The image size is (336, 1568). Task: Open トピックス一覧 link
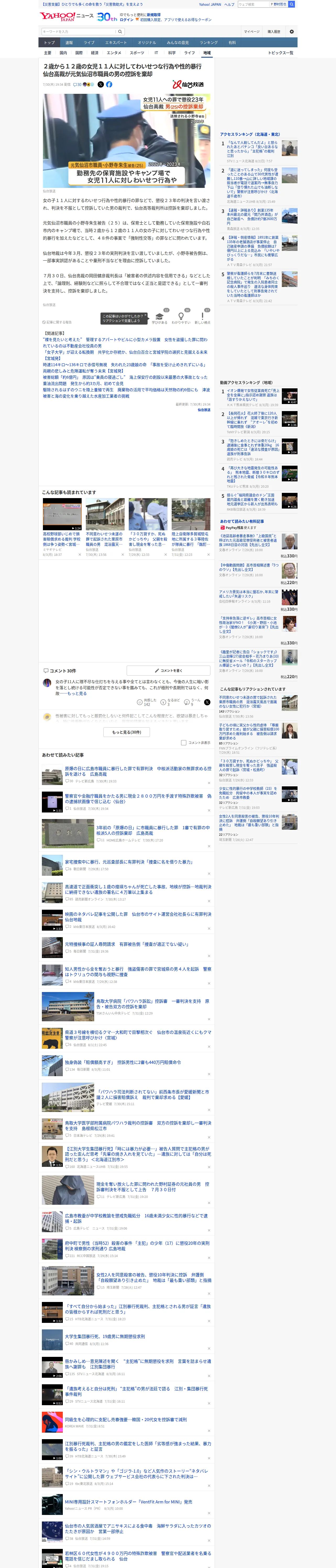pos(281,53)
